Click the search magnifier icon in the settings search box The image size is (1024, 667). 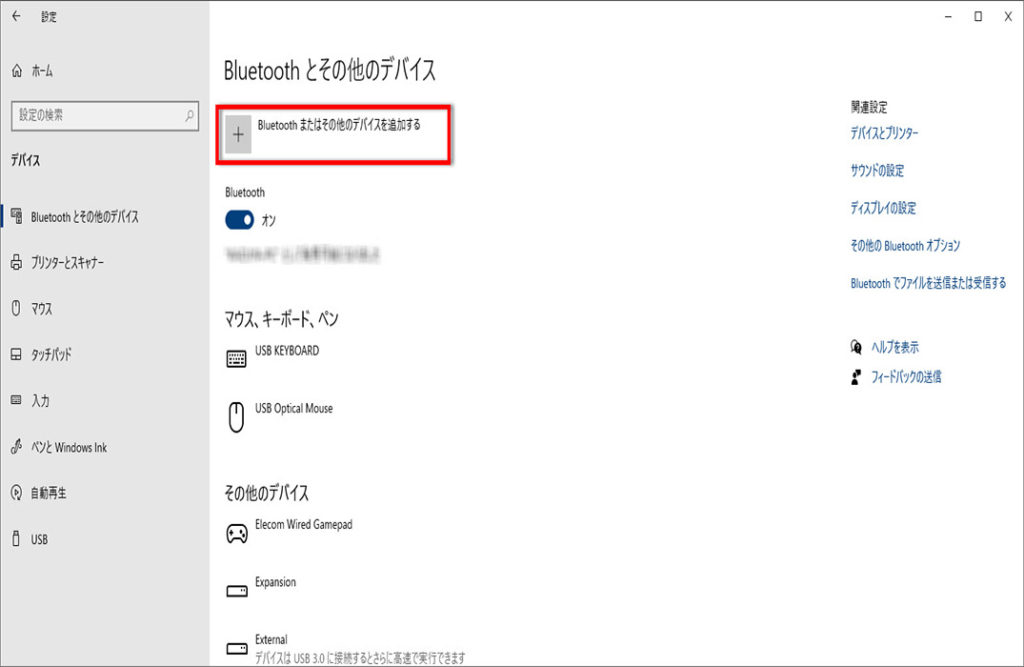pyautogui.click(x=189, y=116)
